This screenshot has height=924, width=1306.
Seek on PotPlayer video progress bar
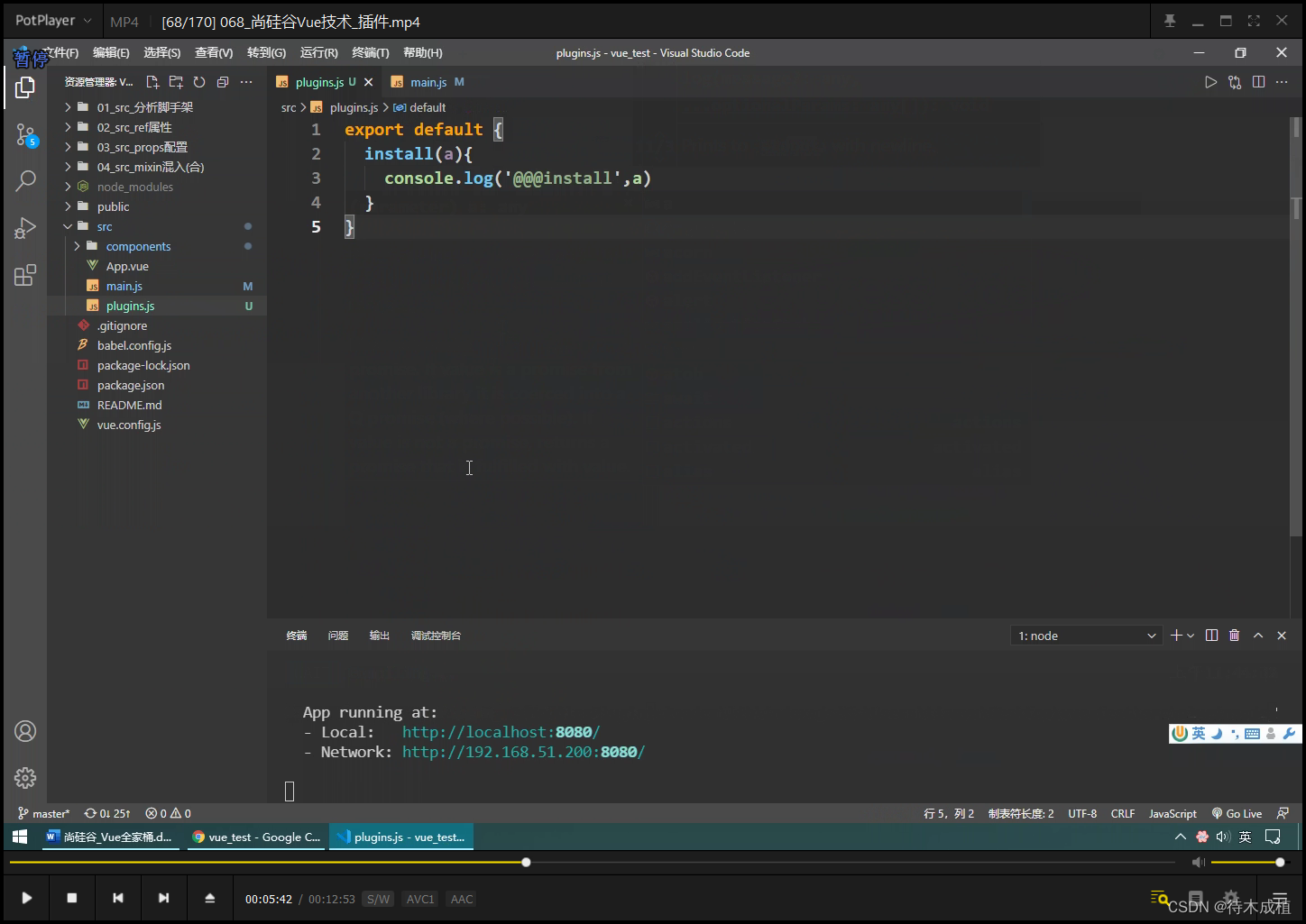pos(592,863)
